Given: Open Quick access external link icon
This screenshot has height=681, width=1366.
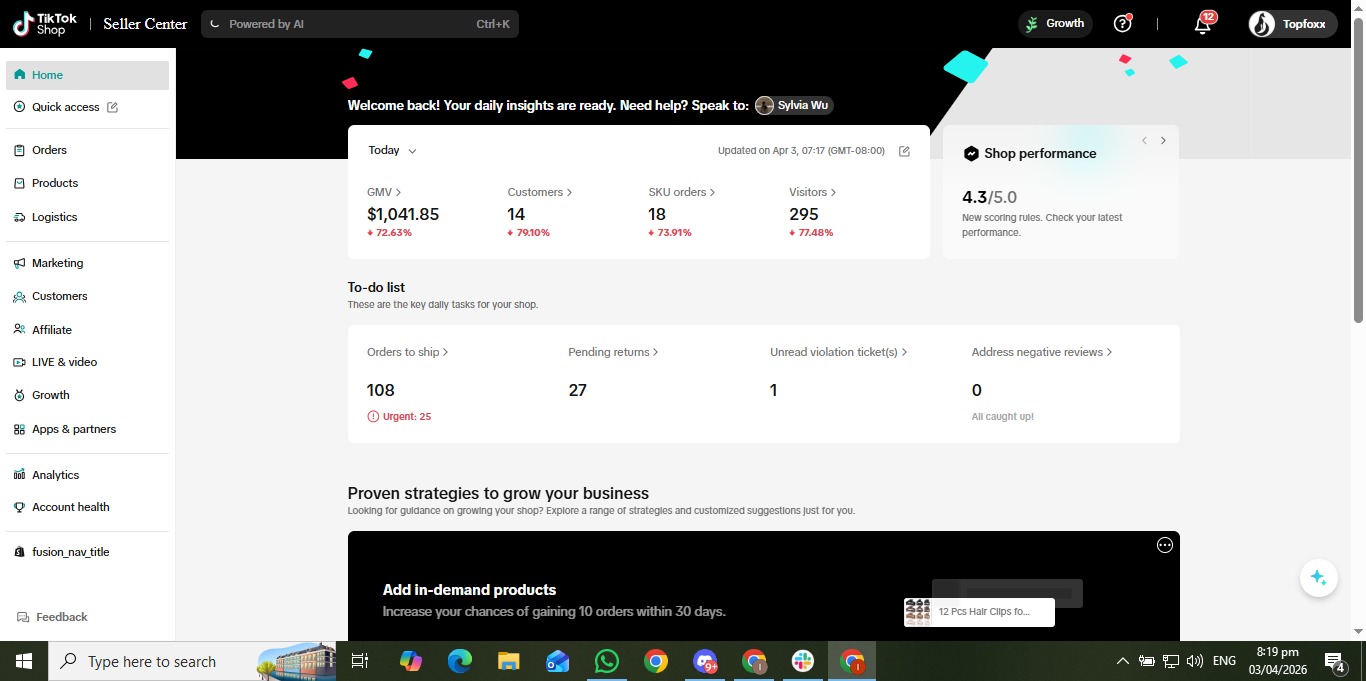Looking at the screenshot, I should click(x=112, y=107).
